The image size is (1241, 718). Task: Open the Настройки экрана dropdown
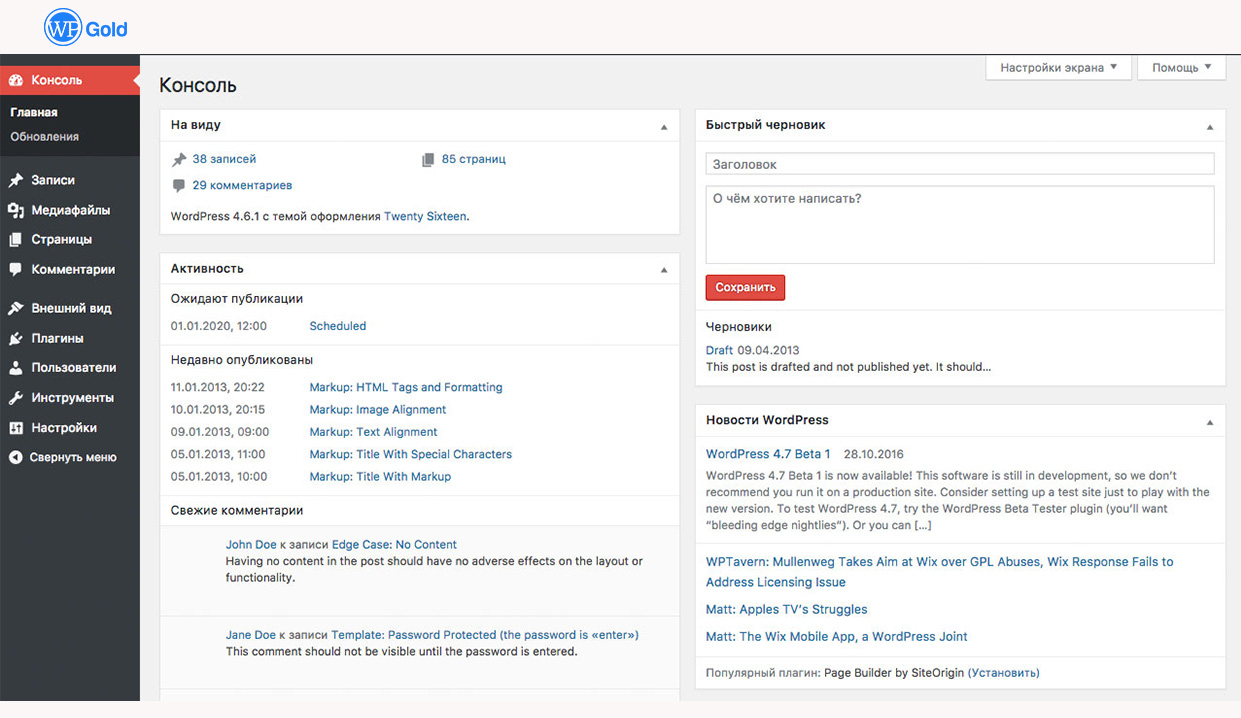[1058, 67]
